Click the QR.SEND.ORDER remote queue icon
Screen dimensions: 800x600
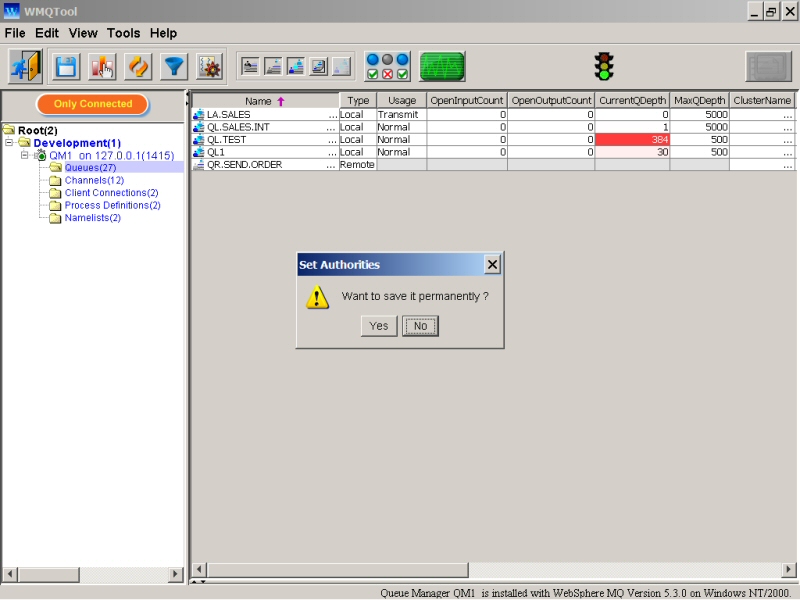coord(198,165)
